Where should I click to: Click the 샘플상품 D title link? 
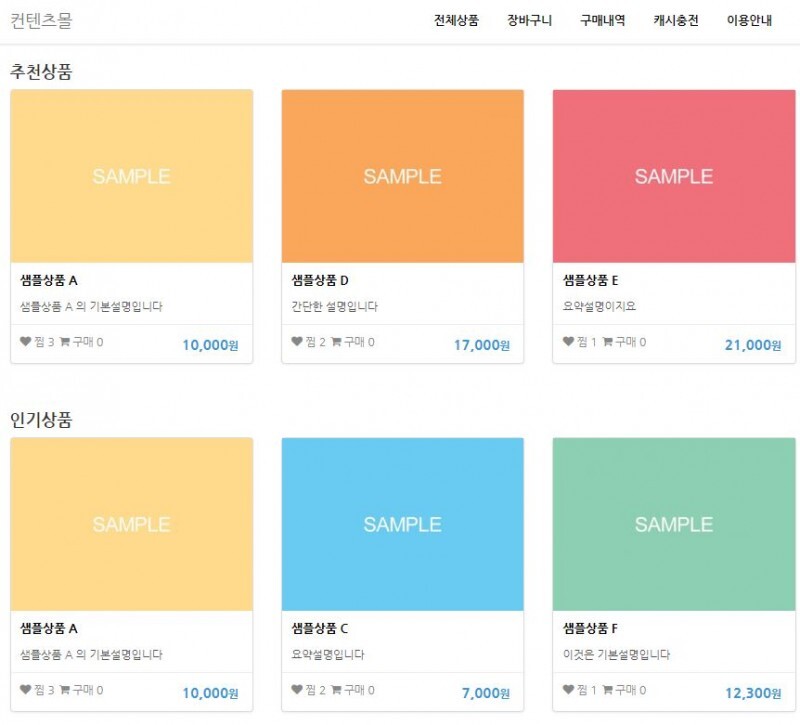click(x=320, y=280)
